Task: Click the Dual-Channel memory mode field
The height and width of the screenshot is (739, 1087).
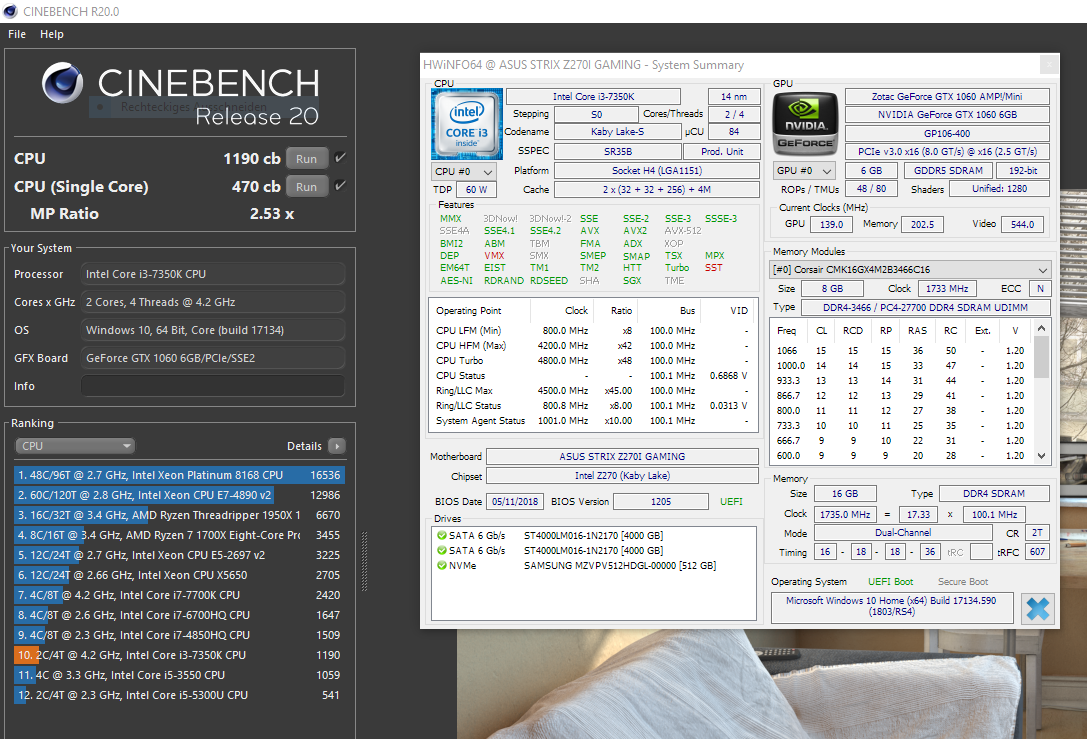Action: [x=903, y=532]
